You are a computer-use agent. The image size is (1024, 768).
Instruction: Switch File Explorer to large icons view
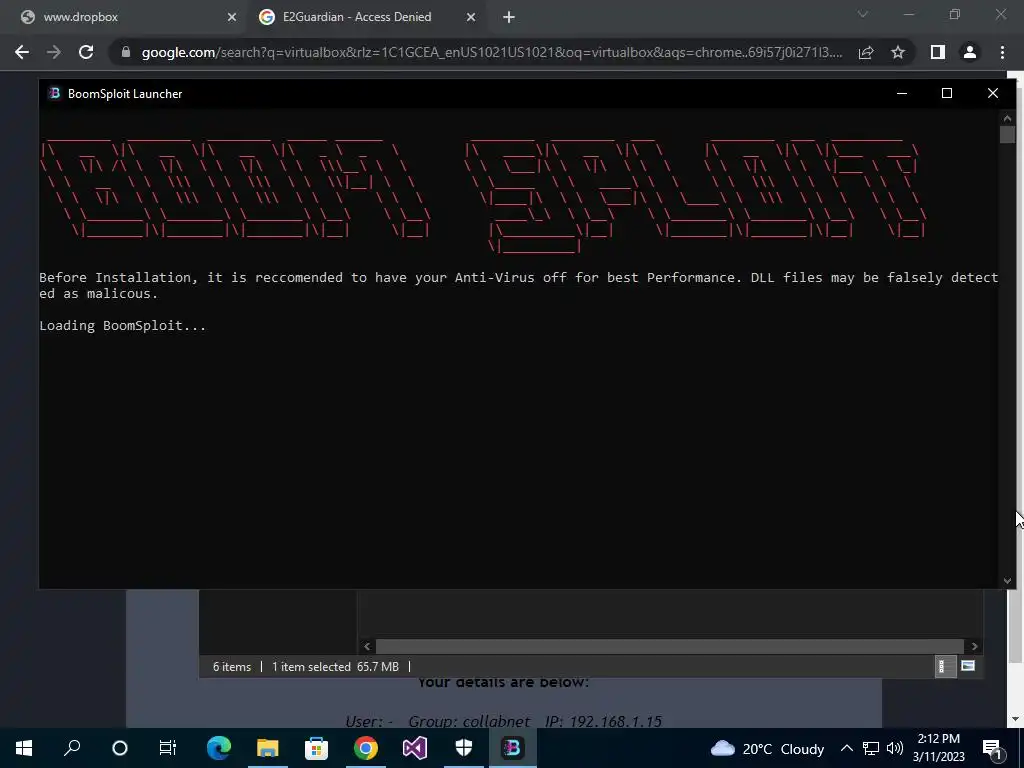click(968, 666)
